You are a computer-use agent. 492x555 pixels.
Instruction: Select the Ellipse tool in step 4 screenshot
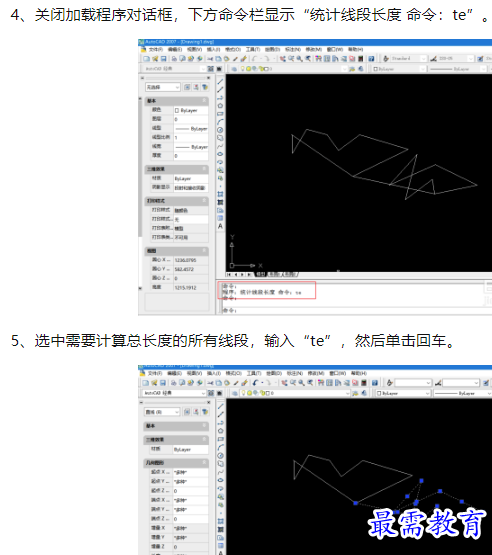220,154
